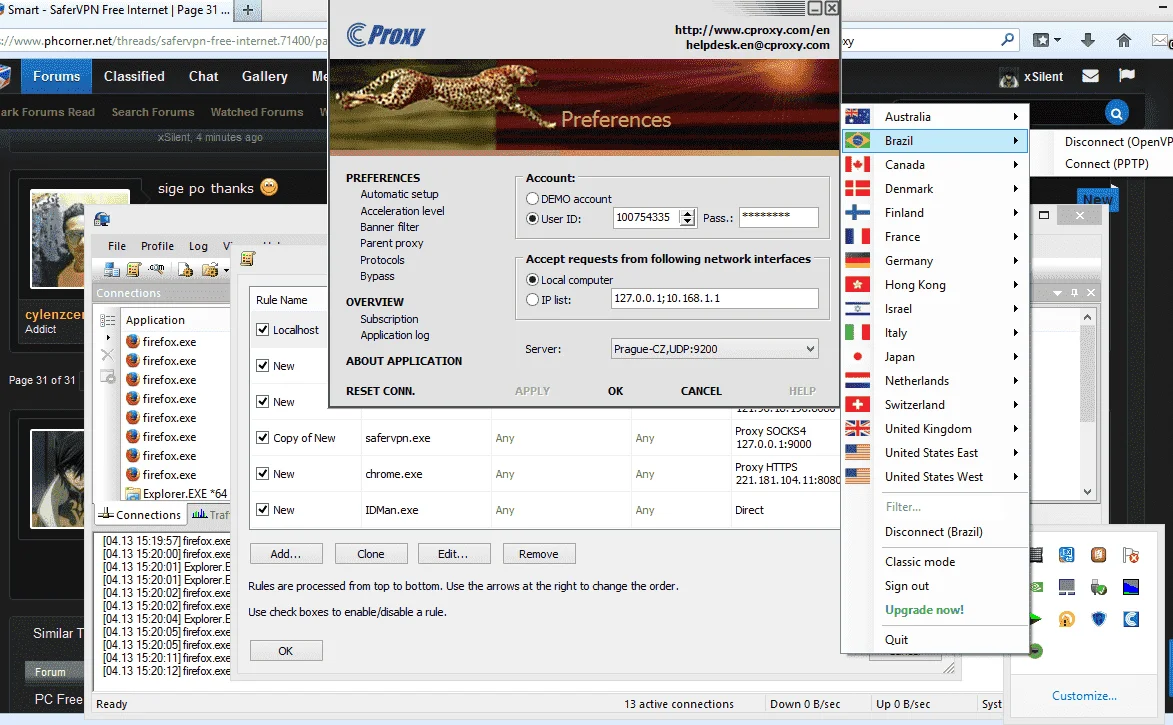Switch to the Connections tab at bottom
1173x725 pixels.
coord(140,514)
